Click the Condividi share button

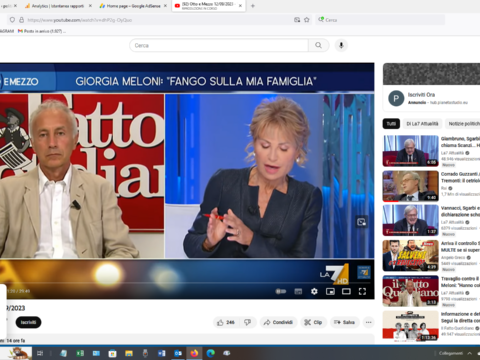(x=278, y=322)
